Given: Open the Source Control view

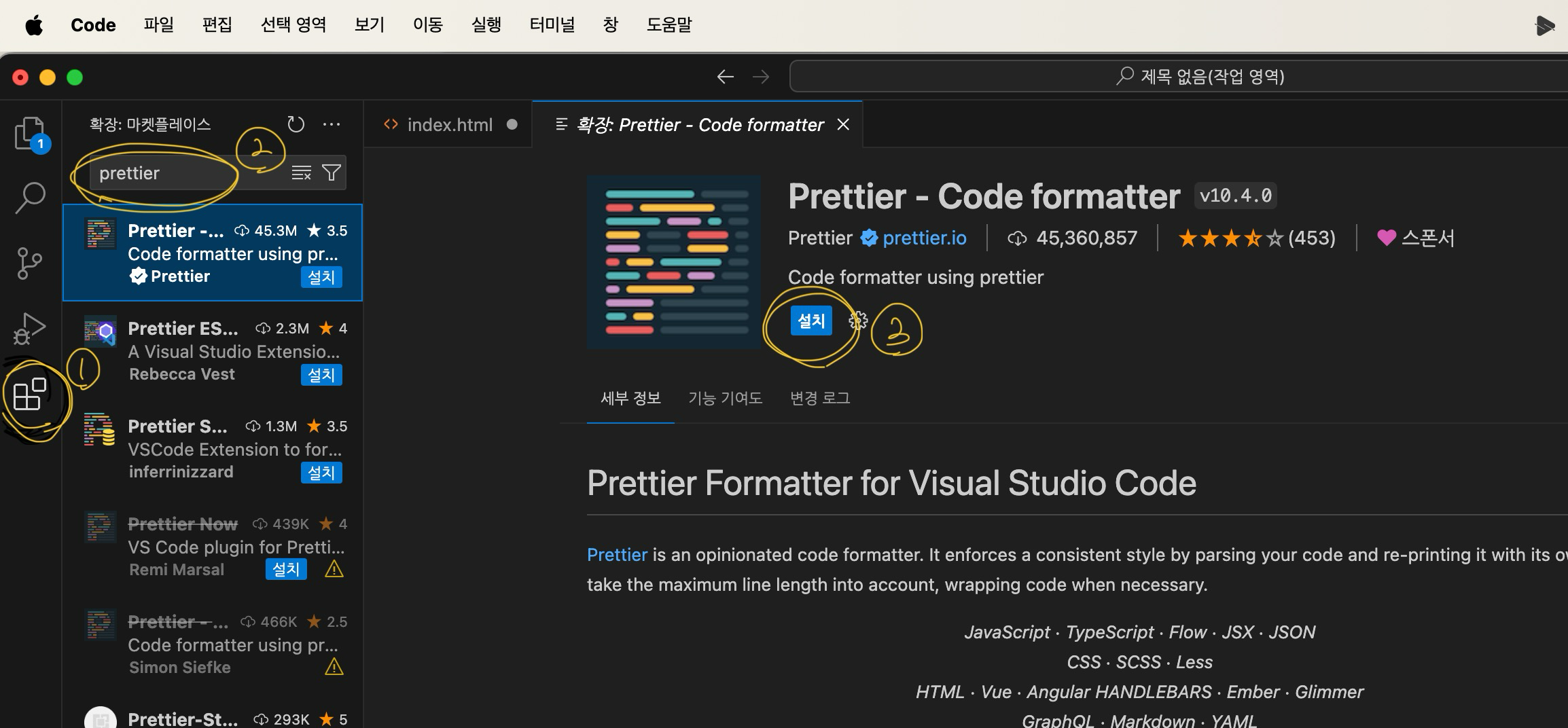Looking at the screenshot, I should (30, 263).
